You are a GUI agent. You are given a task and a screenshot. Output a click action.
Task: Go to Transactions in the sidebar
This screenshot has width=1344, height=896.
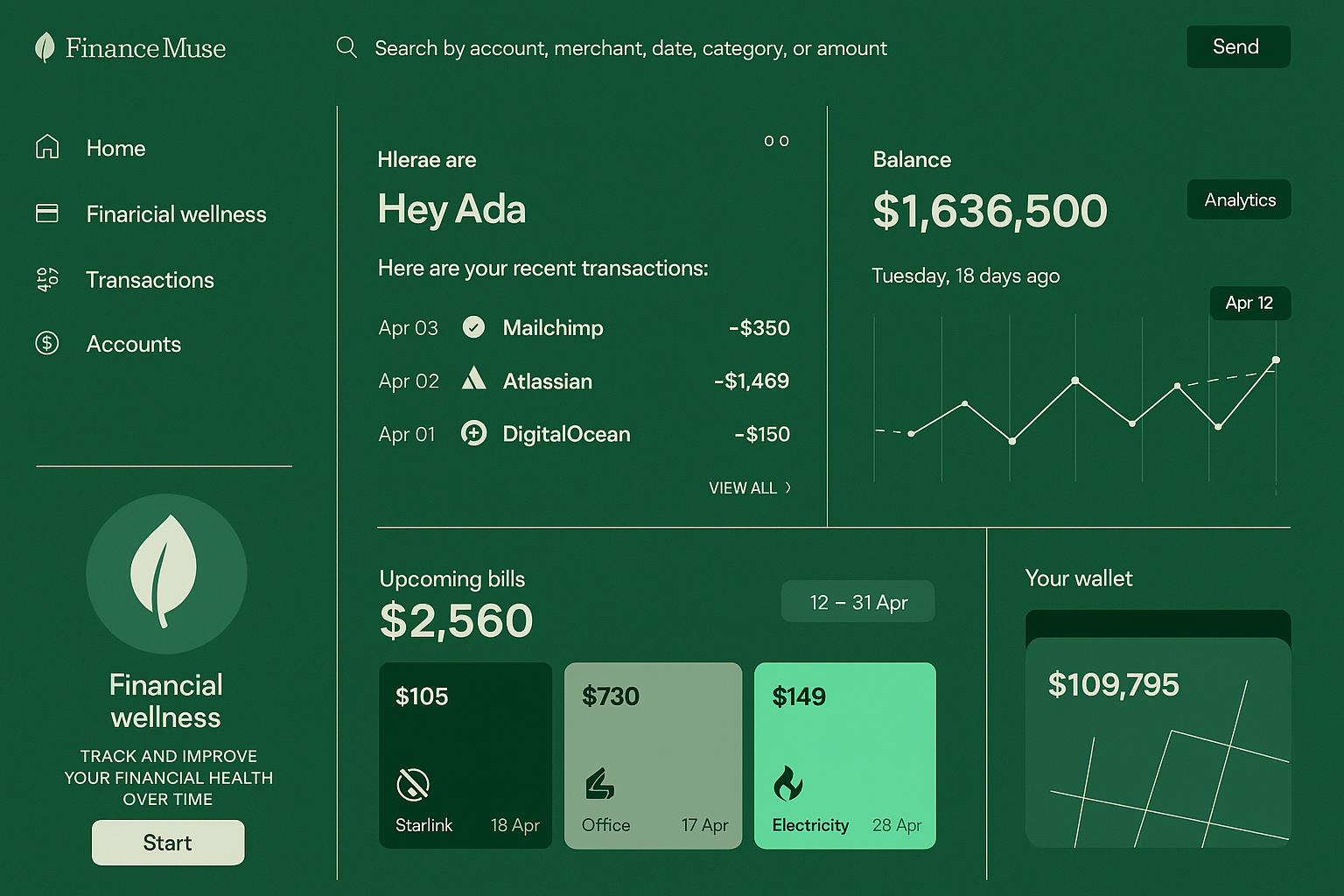[x=150, y=280]
